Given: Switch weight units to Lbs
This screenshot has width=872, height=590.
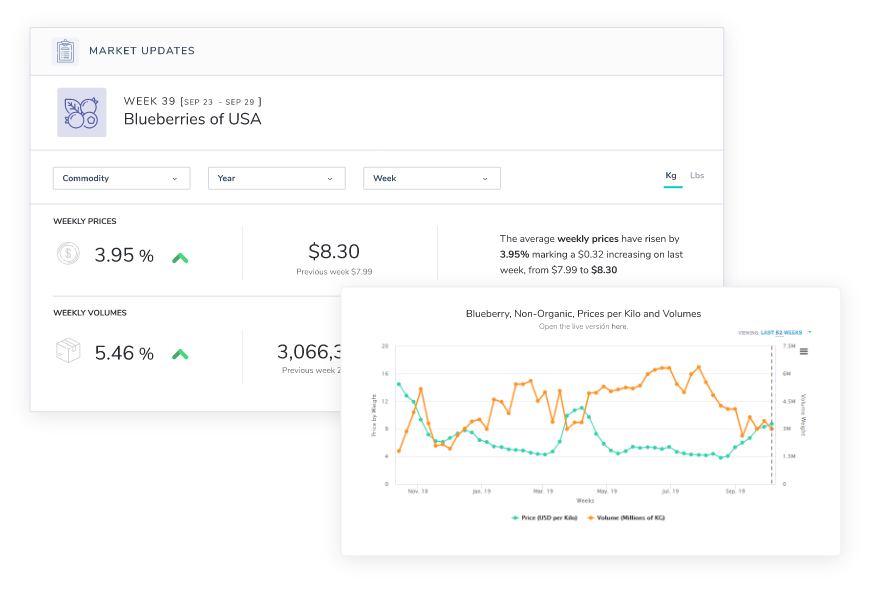Looking at the screenshot, I should point(697,176).
